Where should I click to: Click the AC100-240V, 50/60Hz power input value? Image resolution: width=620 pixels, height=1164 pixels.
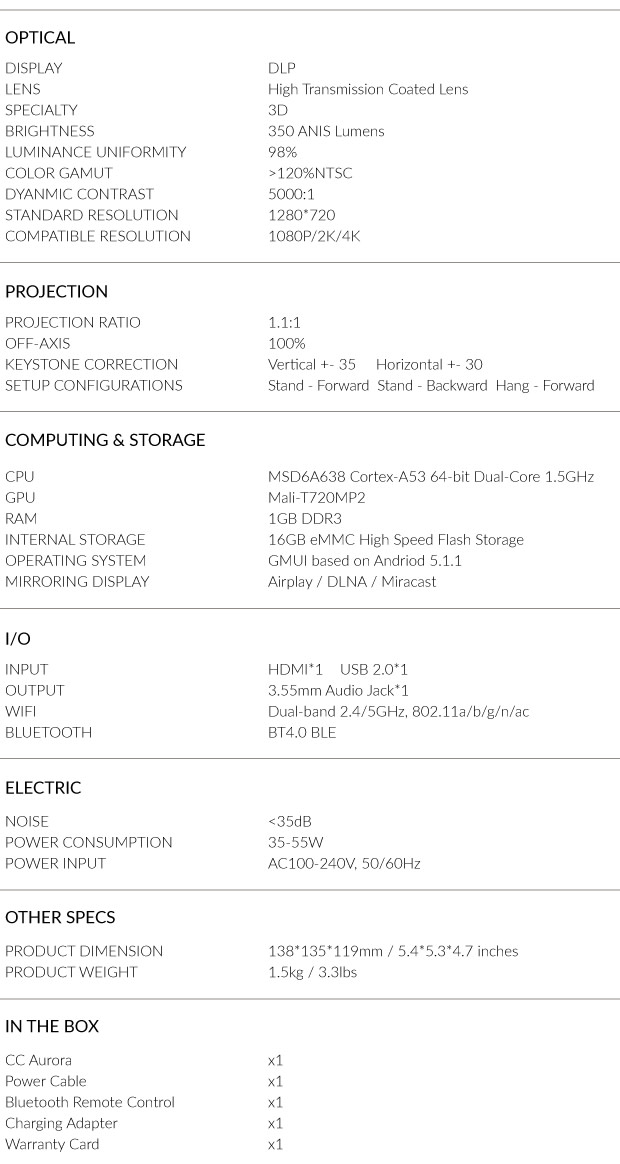pos(345,863)
